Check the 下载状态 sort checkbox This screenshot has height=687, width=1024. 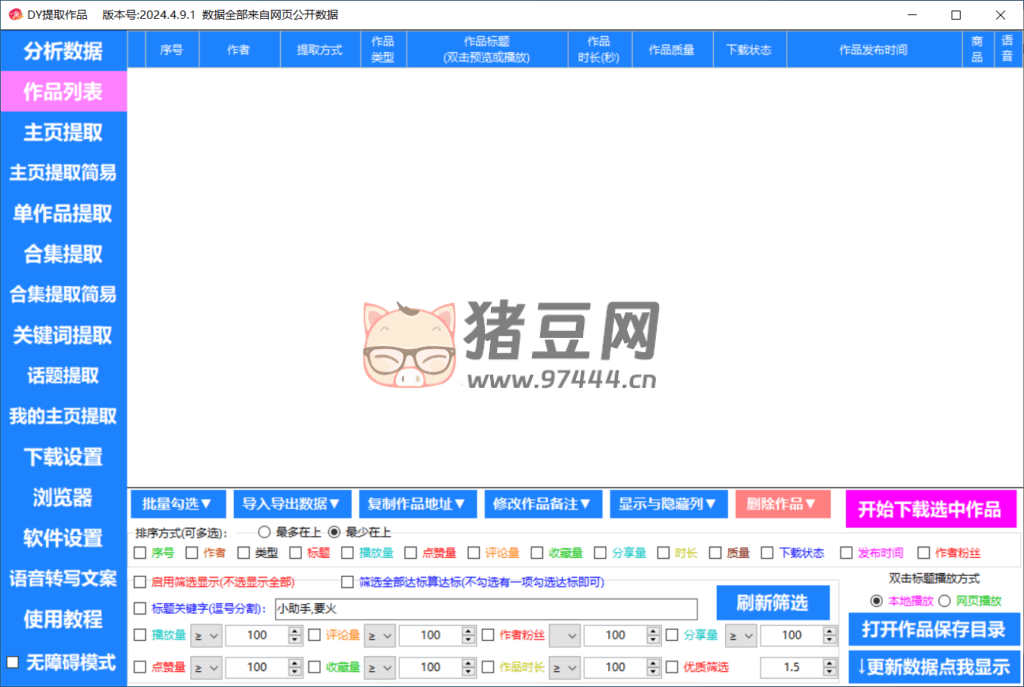point(767,553)
